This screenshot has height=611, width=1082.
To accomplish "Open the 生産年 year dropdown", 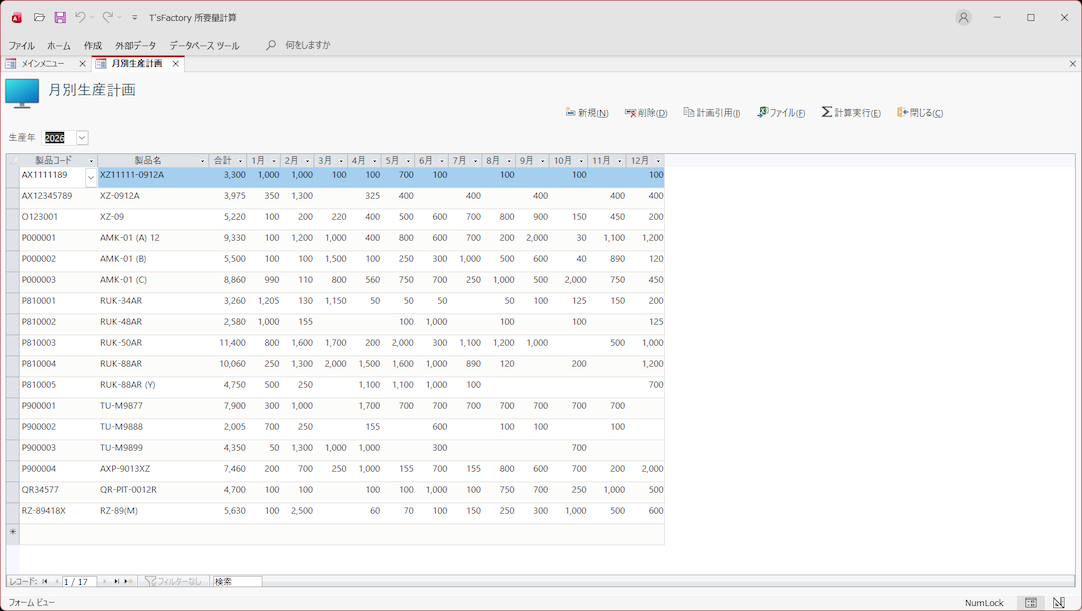I will point(82,138).
